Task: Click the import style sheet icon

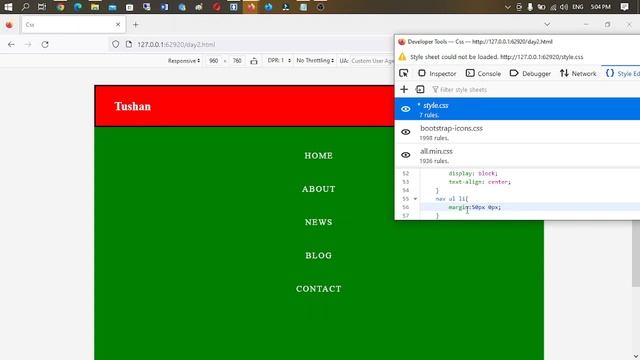Action: 420,89
